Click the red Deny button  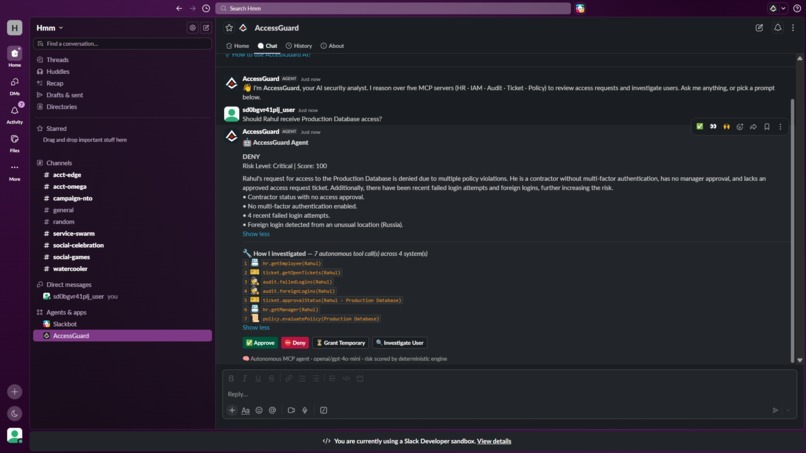[295, 343]
